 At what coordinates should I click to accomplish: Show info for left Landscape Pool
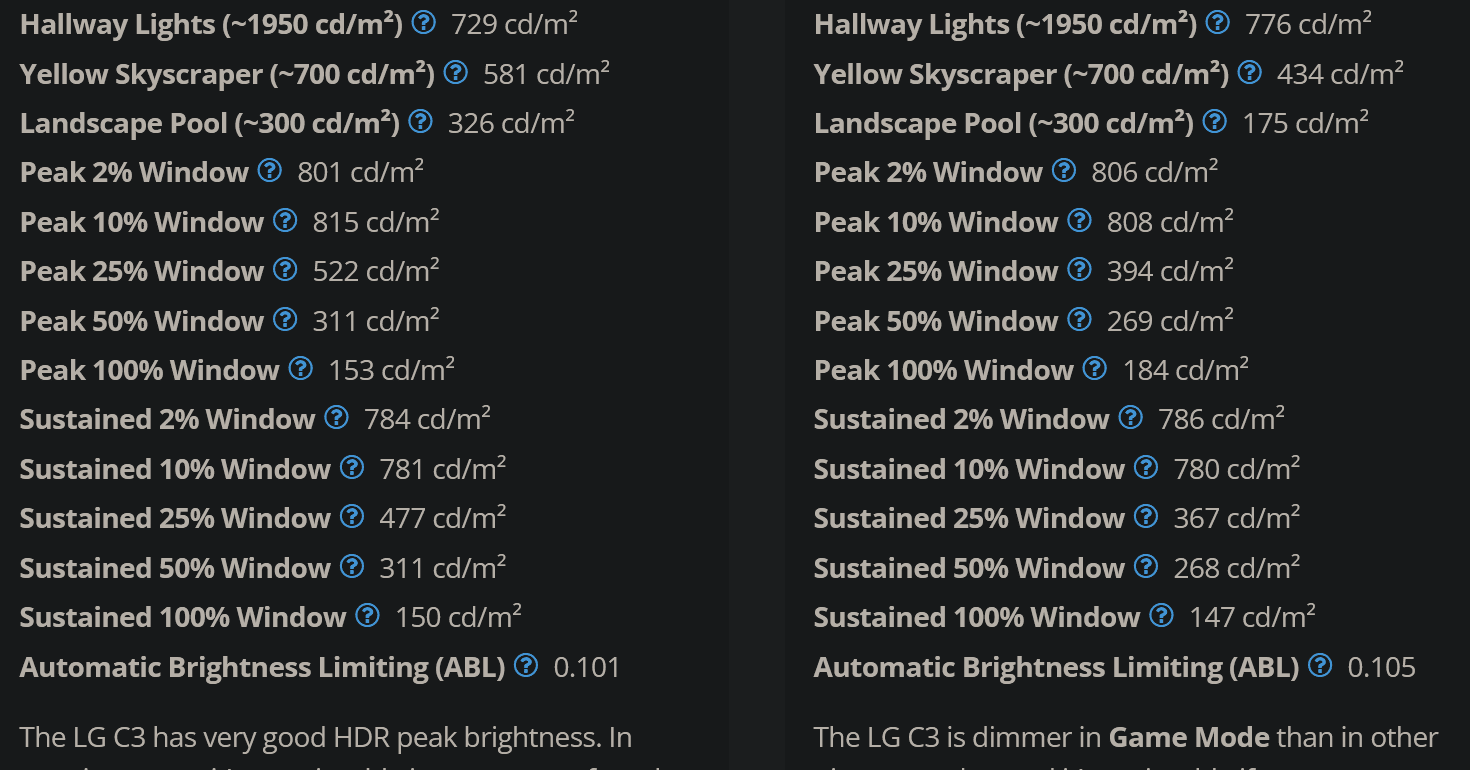pos(421,121)
